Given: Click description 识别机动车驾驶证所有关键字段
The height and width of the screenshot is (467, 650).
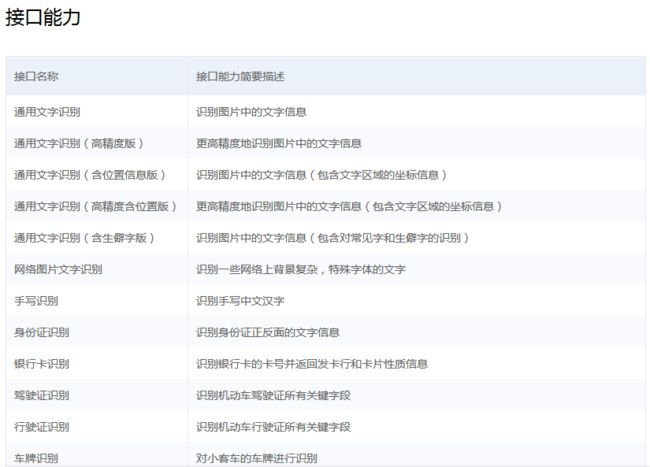Looking at the screenshot, I should 273,395.
